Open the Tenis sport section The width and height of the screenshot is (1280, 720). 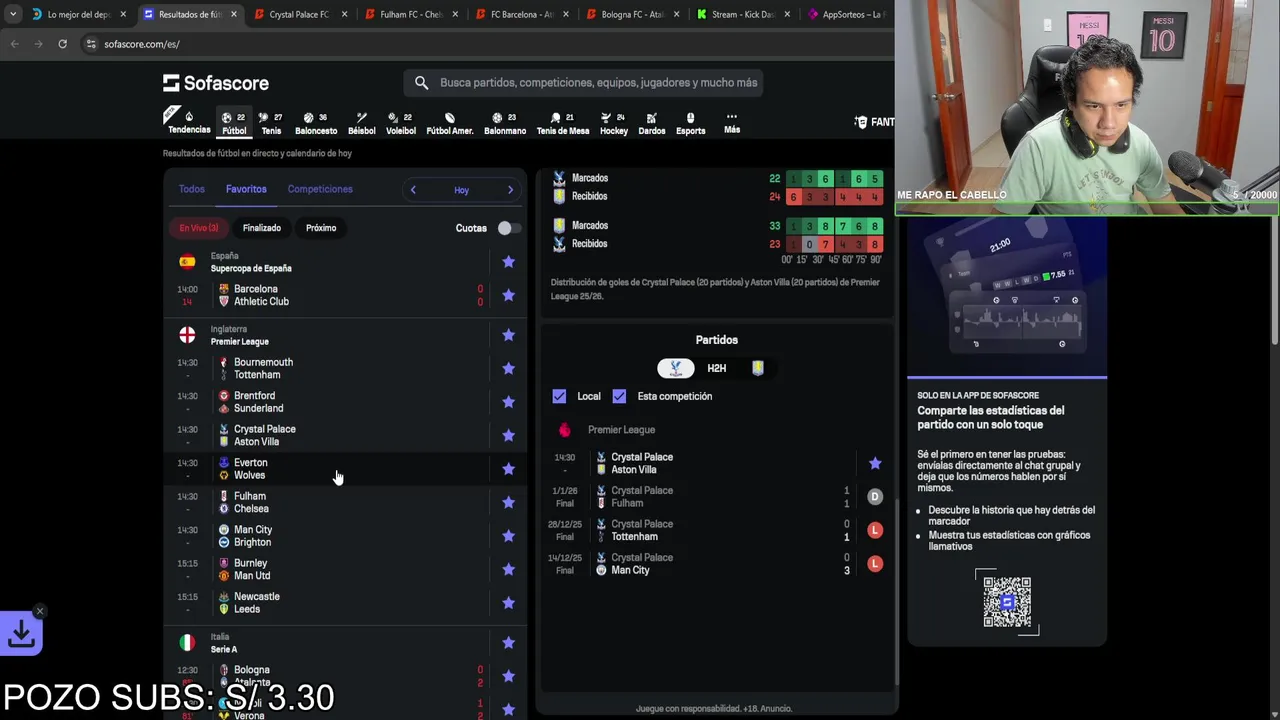271,122
